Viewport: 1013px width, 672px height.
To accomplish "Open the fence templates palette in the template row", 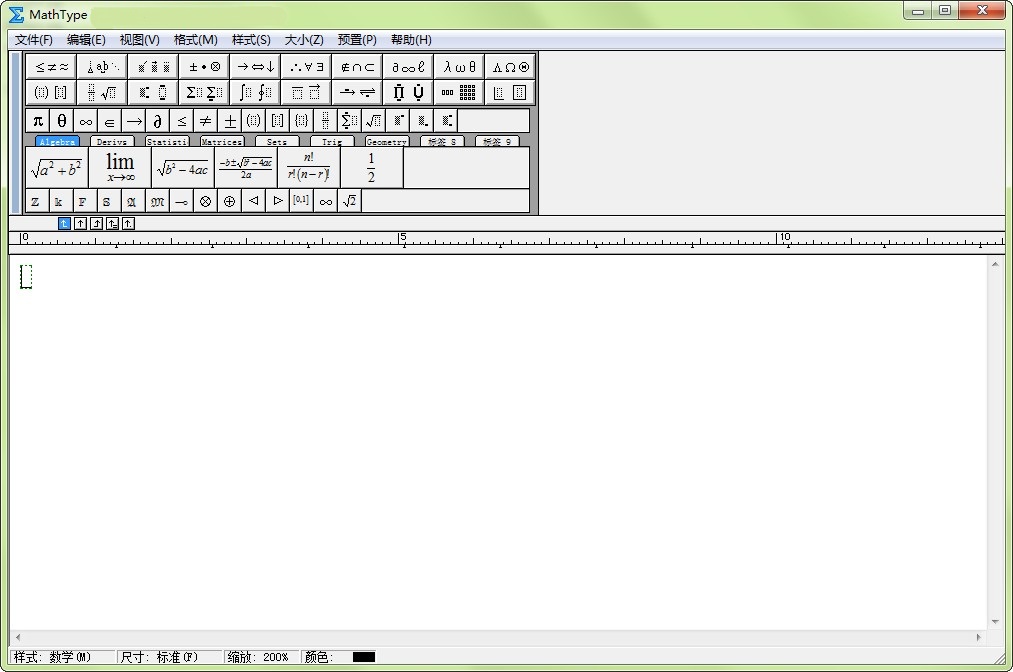I will (x=51, y=92).
